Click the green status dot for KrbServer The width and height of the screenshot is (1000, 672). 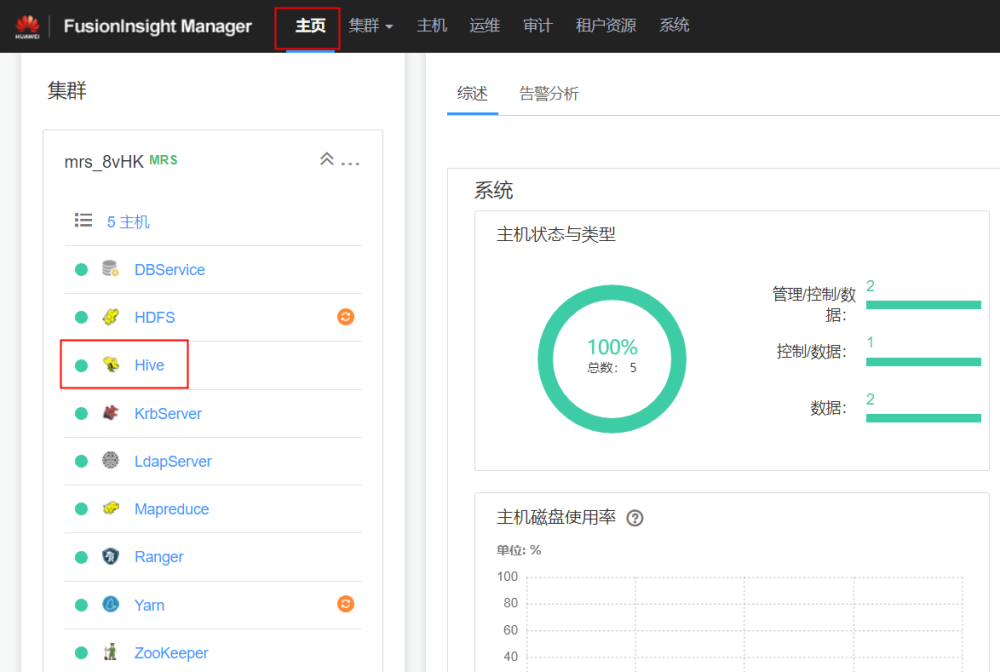[x=81, y=413]
